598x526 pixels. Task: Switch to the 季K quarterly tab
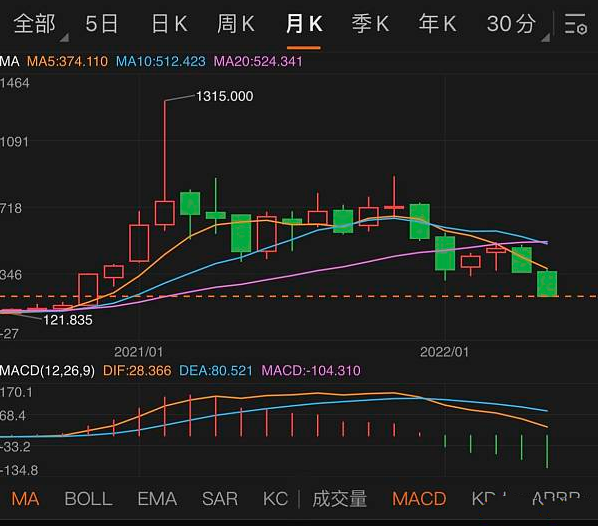370,24
